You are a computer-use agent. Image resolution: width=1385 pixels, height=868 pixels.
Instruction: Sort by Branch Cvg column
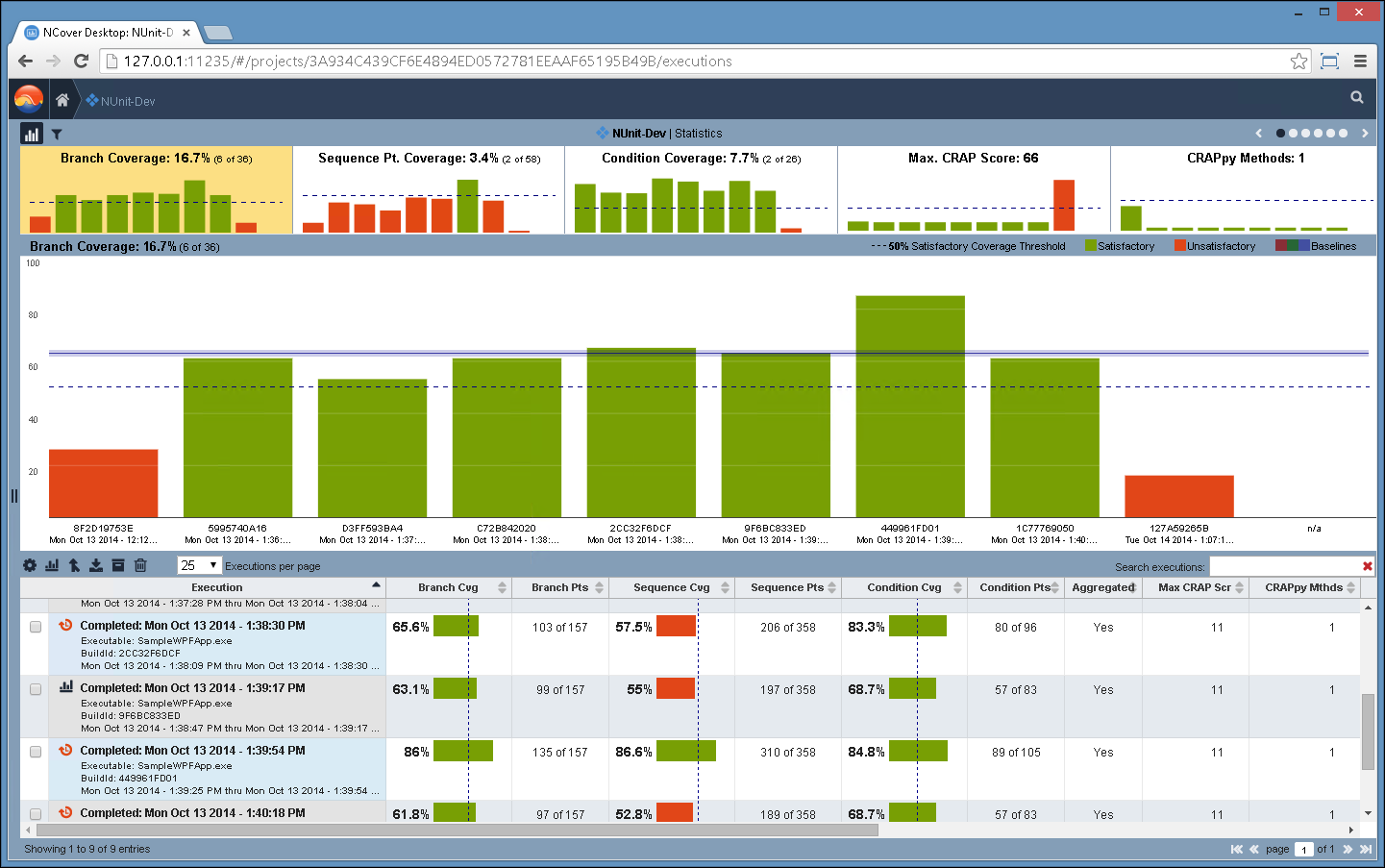point(448,587)
